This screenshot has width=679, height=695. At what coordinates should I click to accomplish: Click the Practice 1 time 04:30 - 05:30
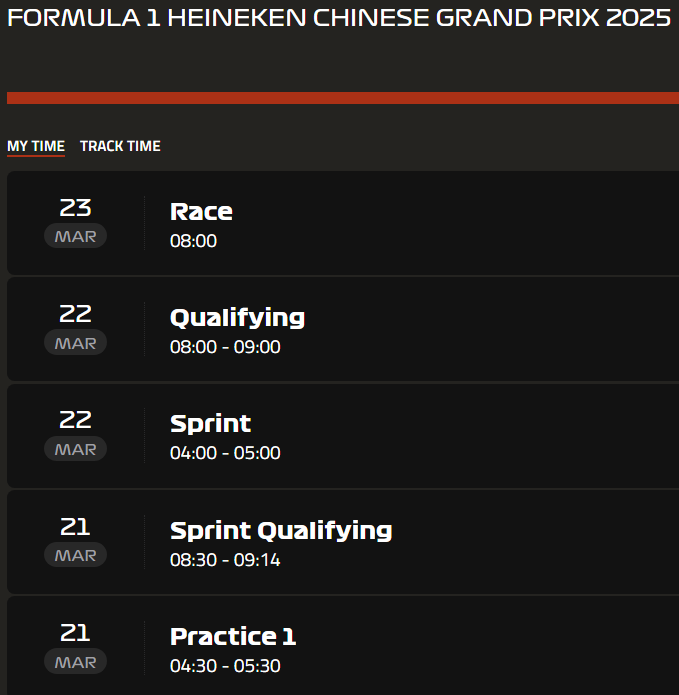[x=225, y=666]
